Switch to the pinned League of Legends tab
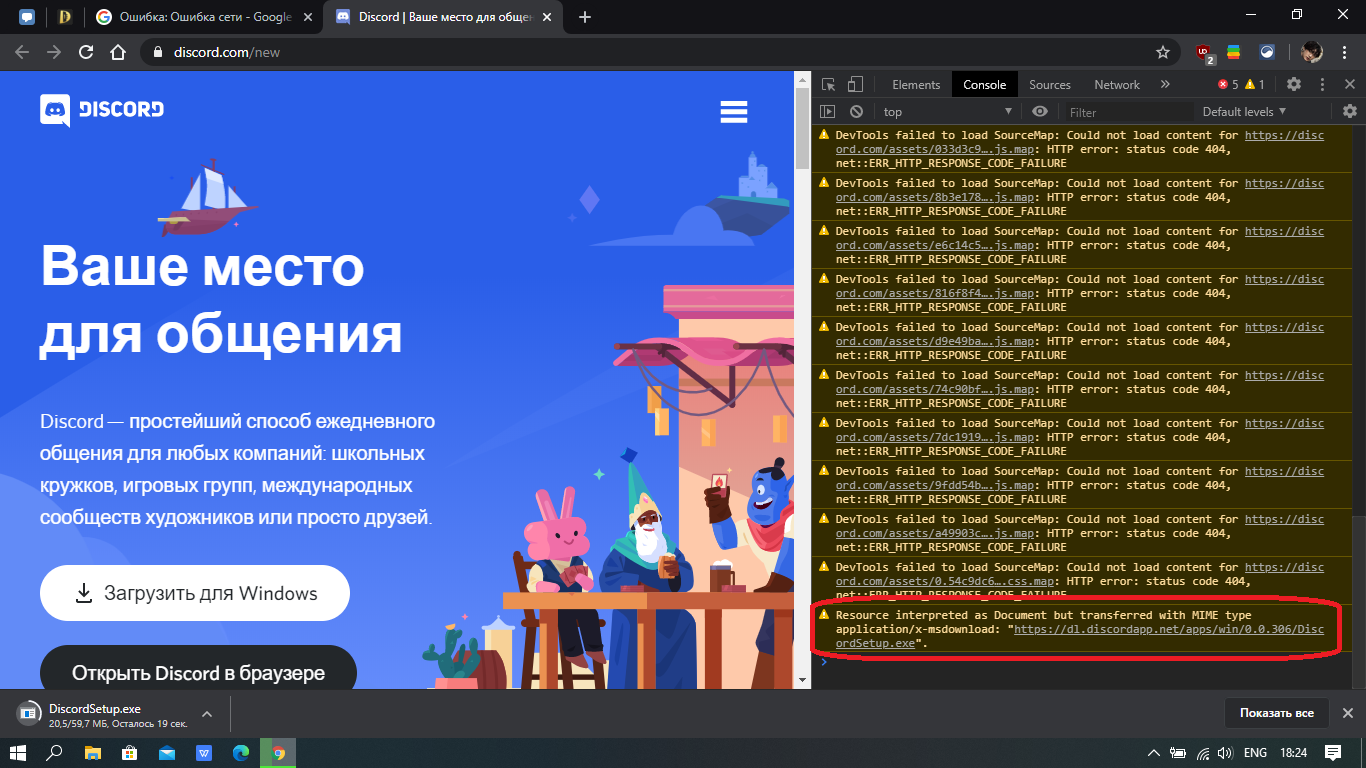This screenshot has height=768, width=1366. pos(65,17)
